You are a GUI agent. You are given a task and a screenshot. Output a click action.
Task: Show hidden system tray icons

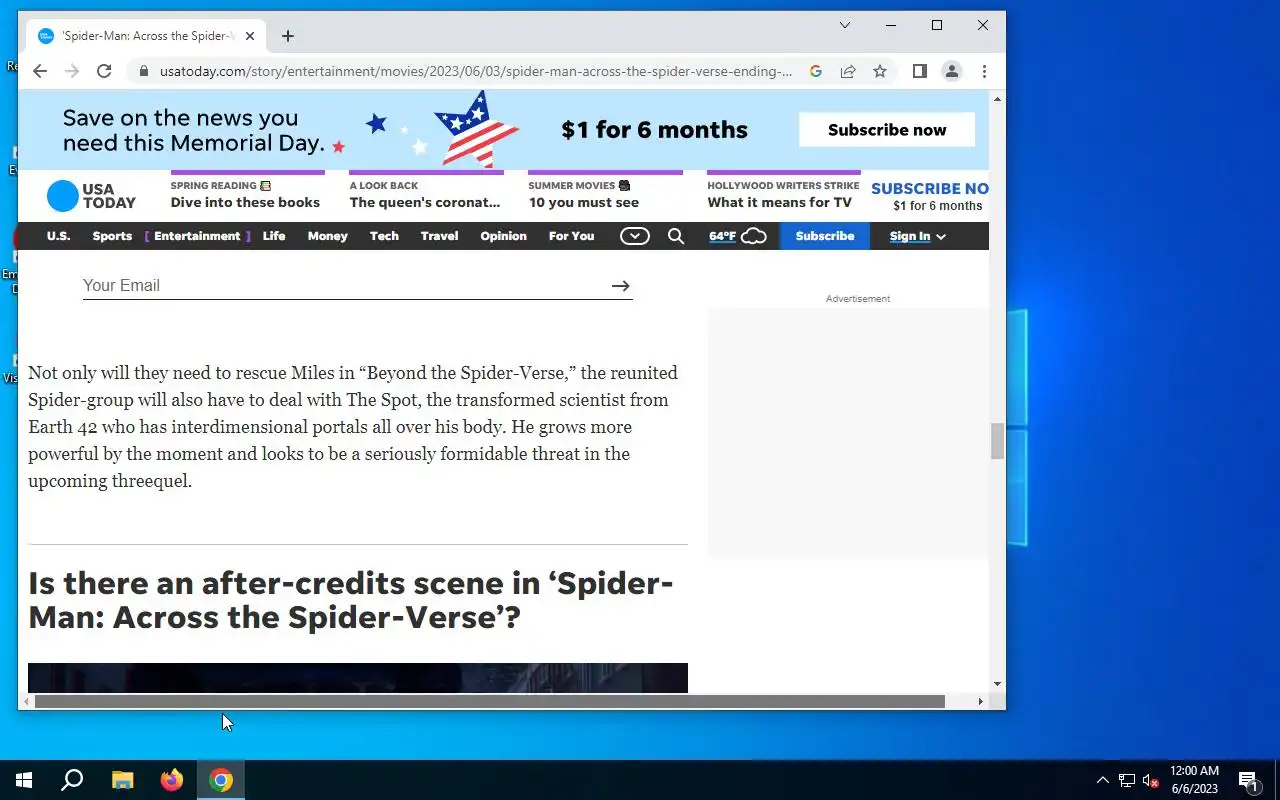[x=1103, y=780]
